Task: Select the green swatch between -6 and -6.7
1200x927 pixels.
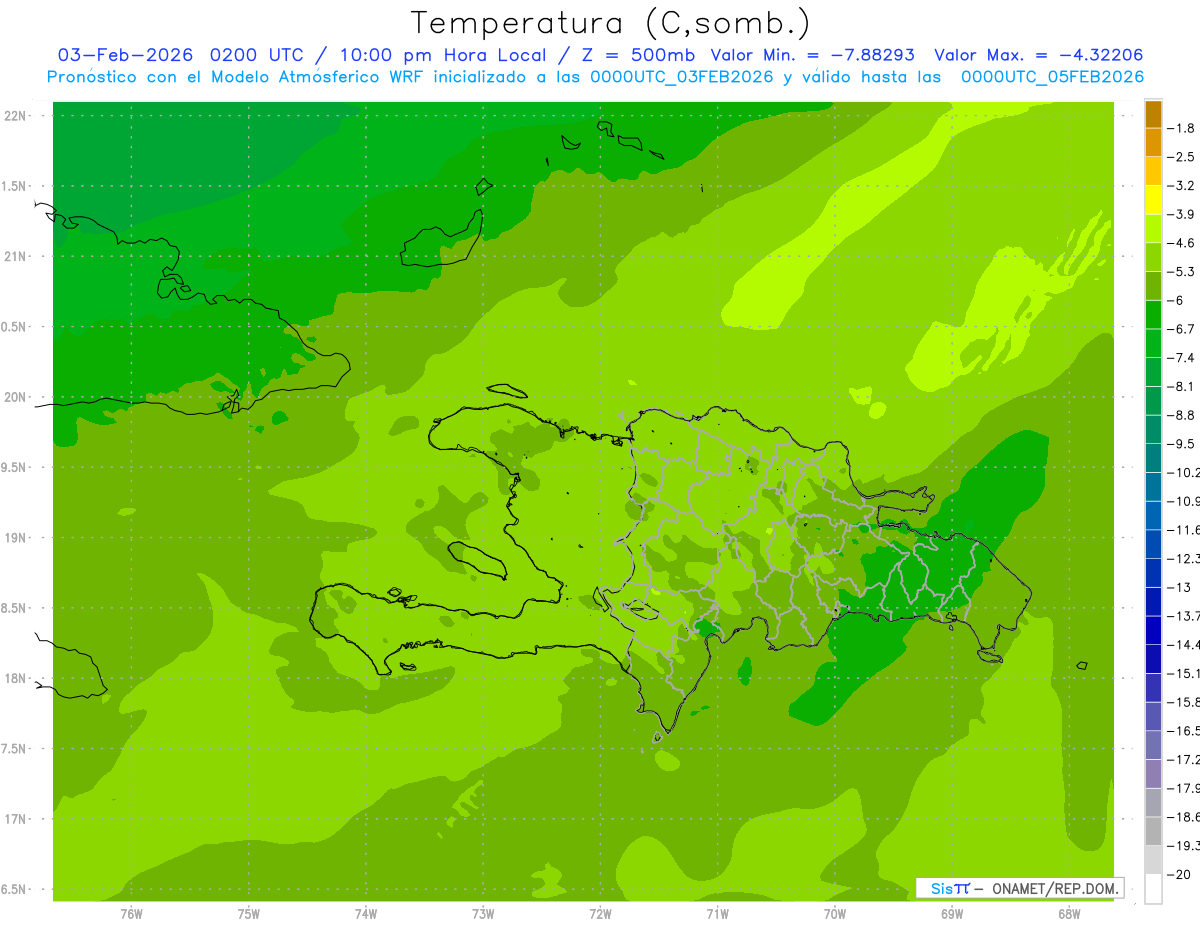Action: click(1153, 314)
